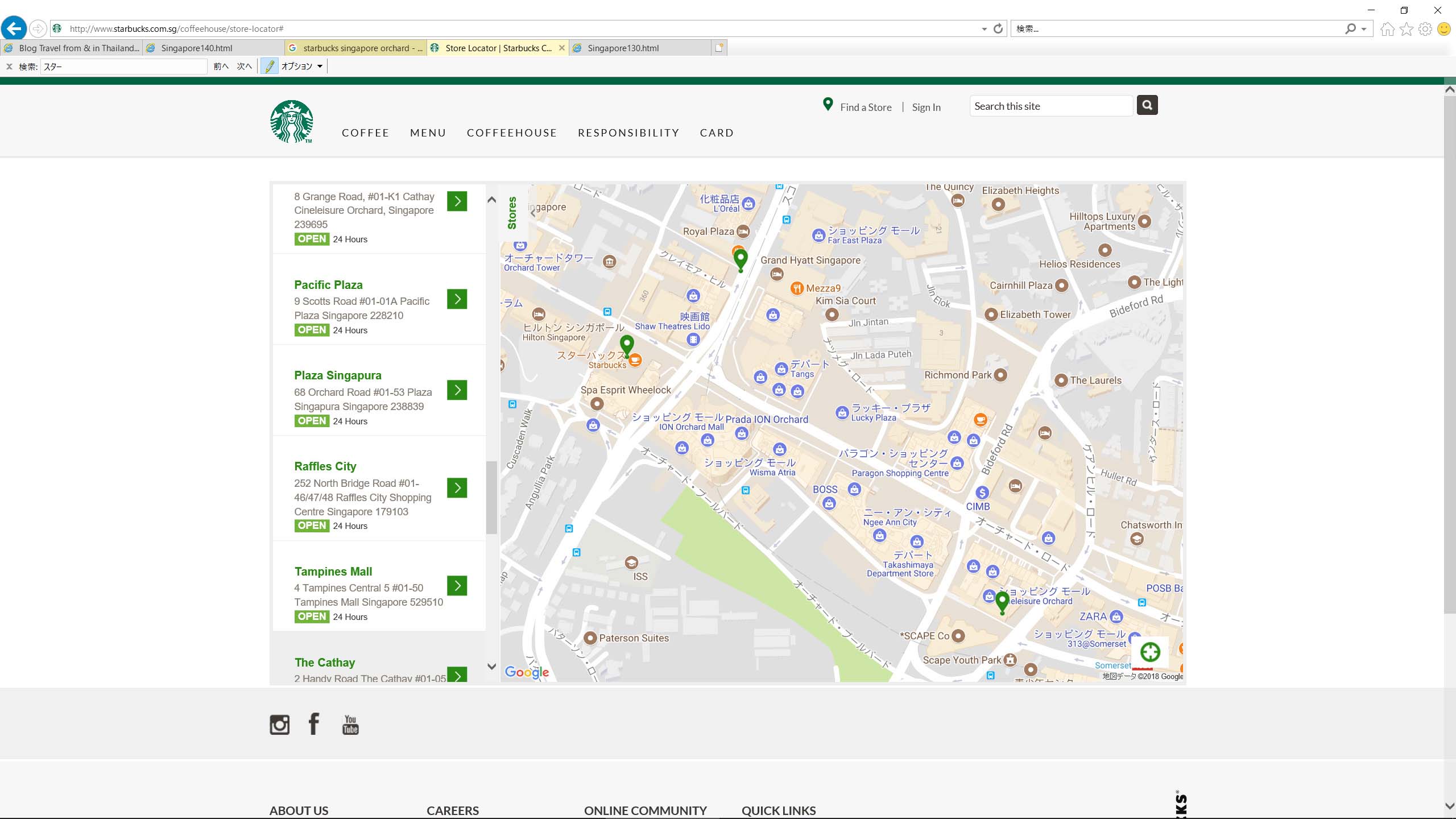Click the Tampines Mall store name
Image resolution: width=1456 pixels, height=819 pixels.
[333, 572]
